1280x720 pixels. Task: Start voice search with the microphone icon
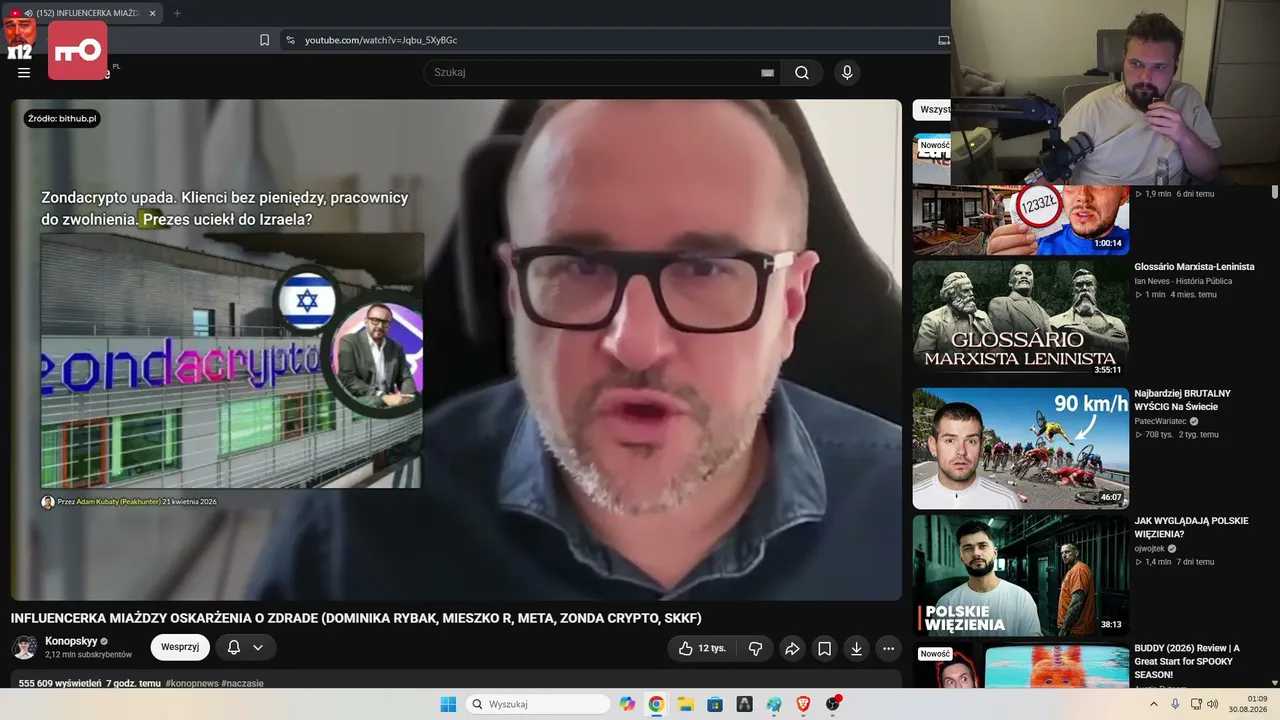847,72
